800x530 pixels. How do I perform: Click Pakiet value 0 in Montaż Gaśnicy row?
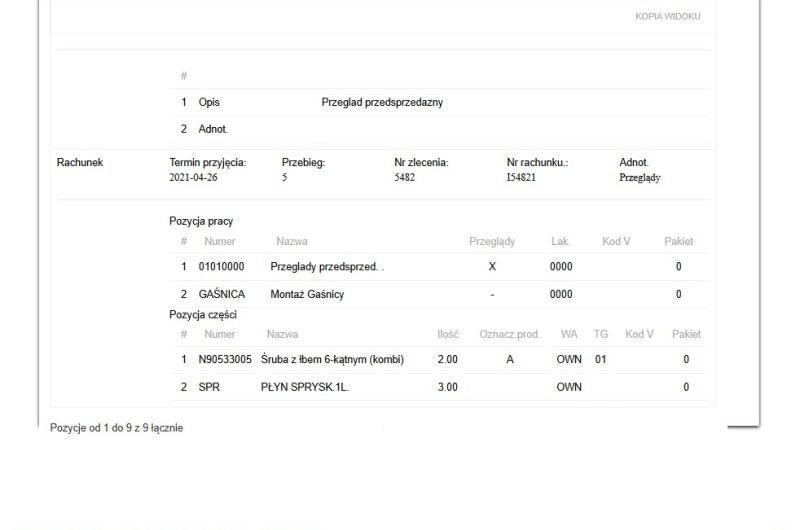pos(679,294)
